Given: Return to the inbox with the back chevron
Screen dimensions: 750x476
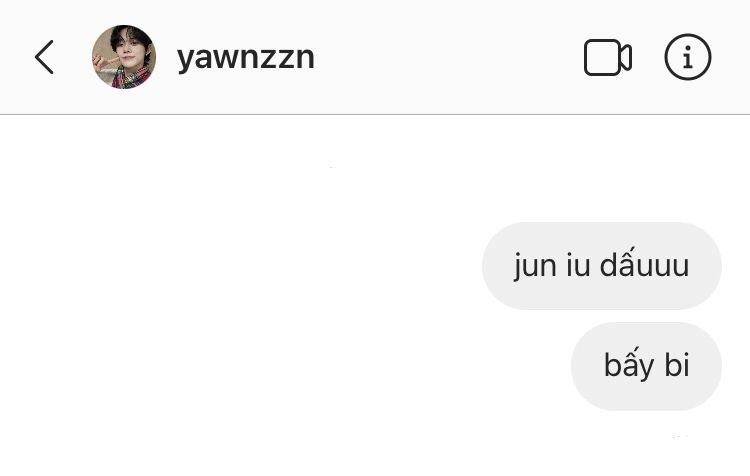Looking at the screenshot, I should (44, 57).
